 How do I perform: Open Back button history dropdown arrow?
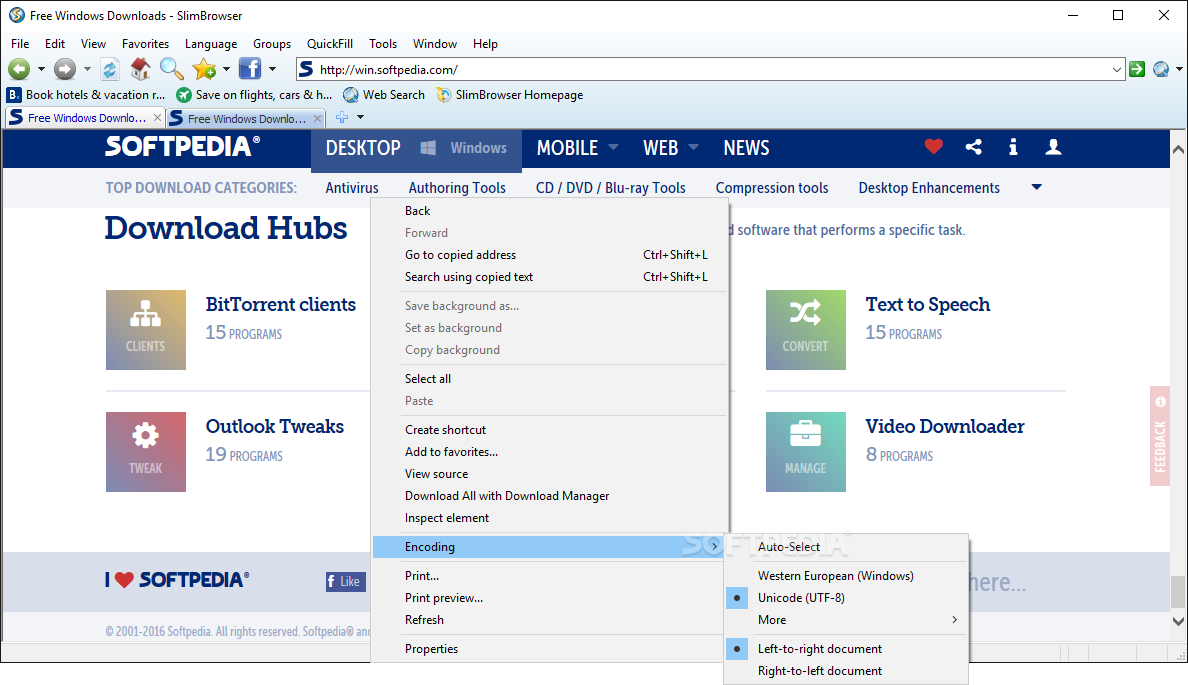[x=41, y=69]
